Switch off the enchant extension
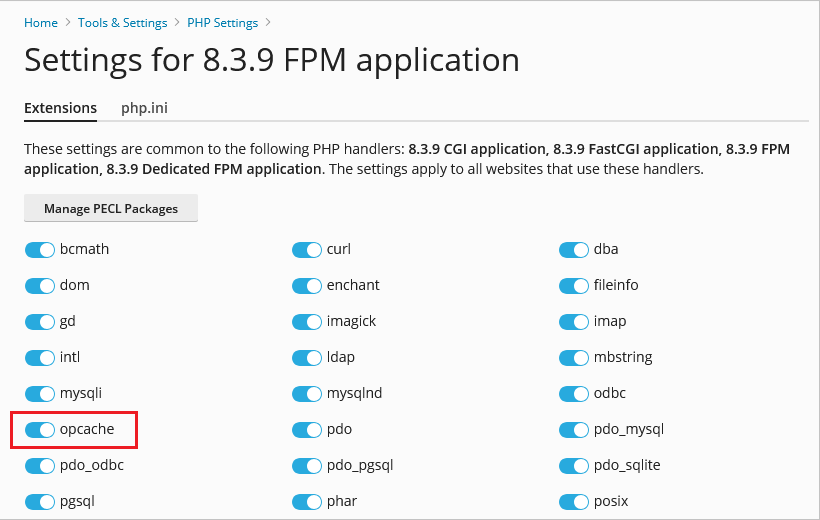 [307, 286]
